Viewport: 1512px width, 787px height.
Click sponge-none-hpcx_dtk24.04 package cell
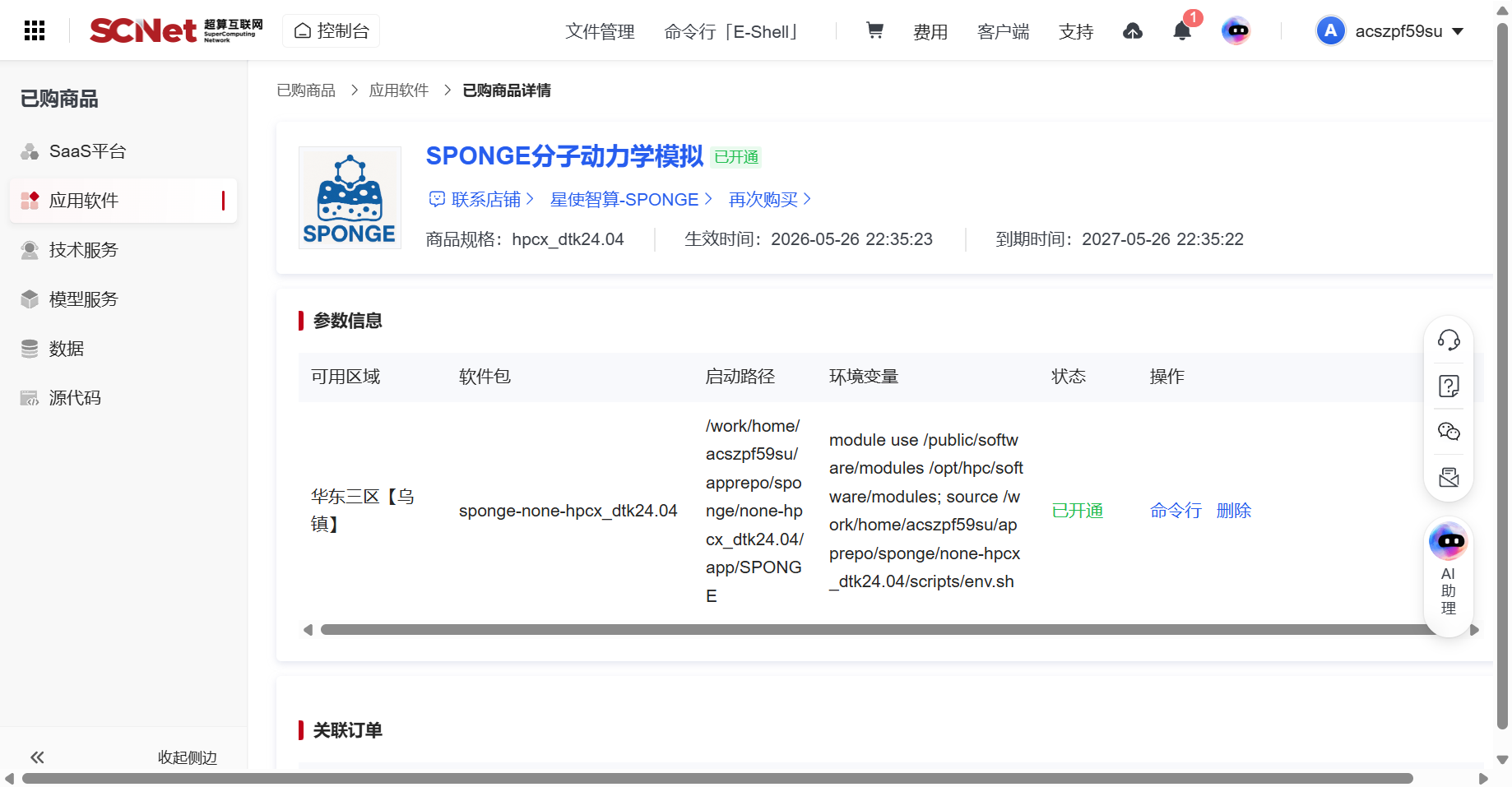click(568, 511)
